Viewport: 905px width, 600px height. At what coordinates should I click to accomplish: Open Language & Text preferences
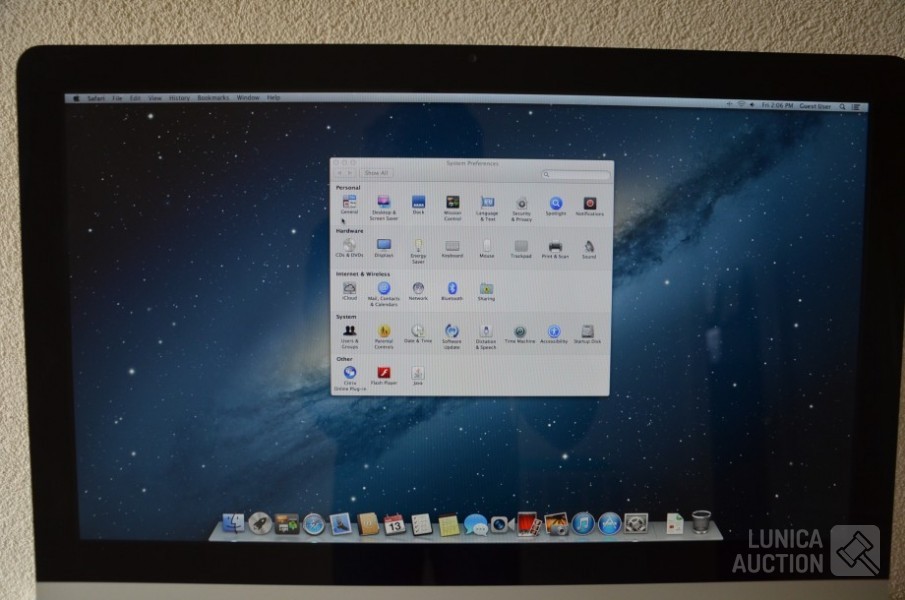[x=487, y=208]
